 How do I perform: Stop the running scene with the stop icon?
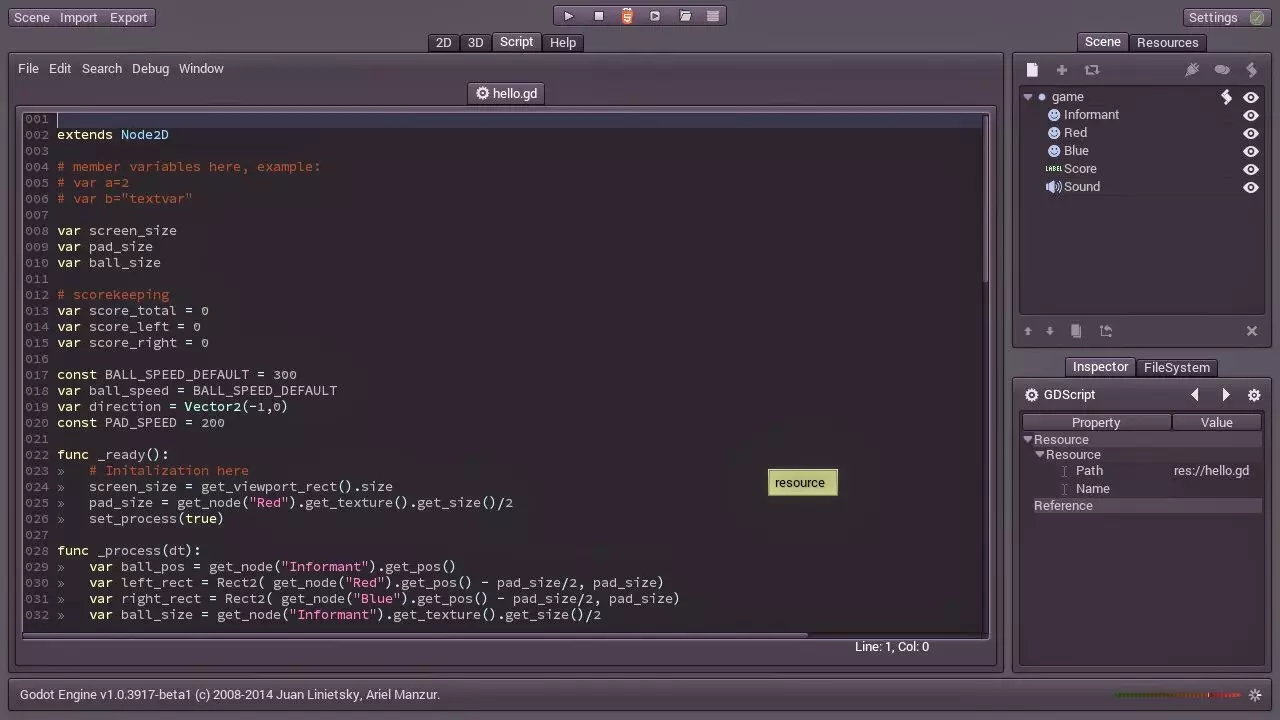598,16
